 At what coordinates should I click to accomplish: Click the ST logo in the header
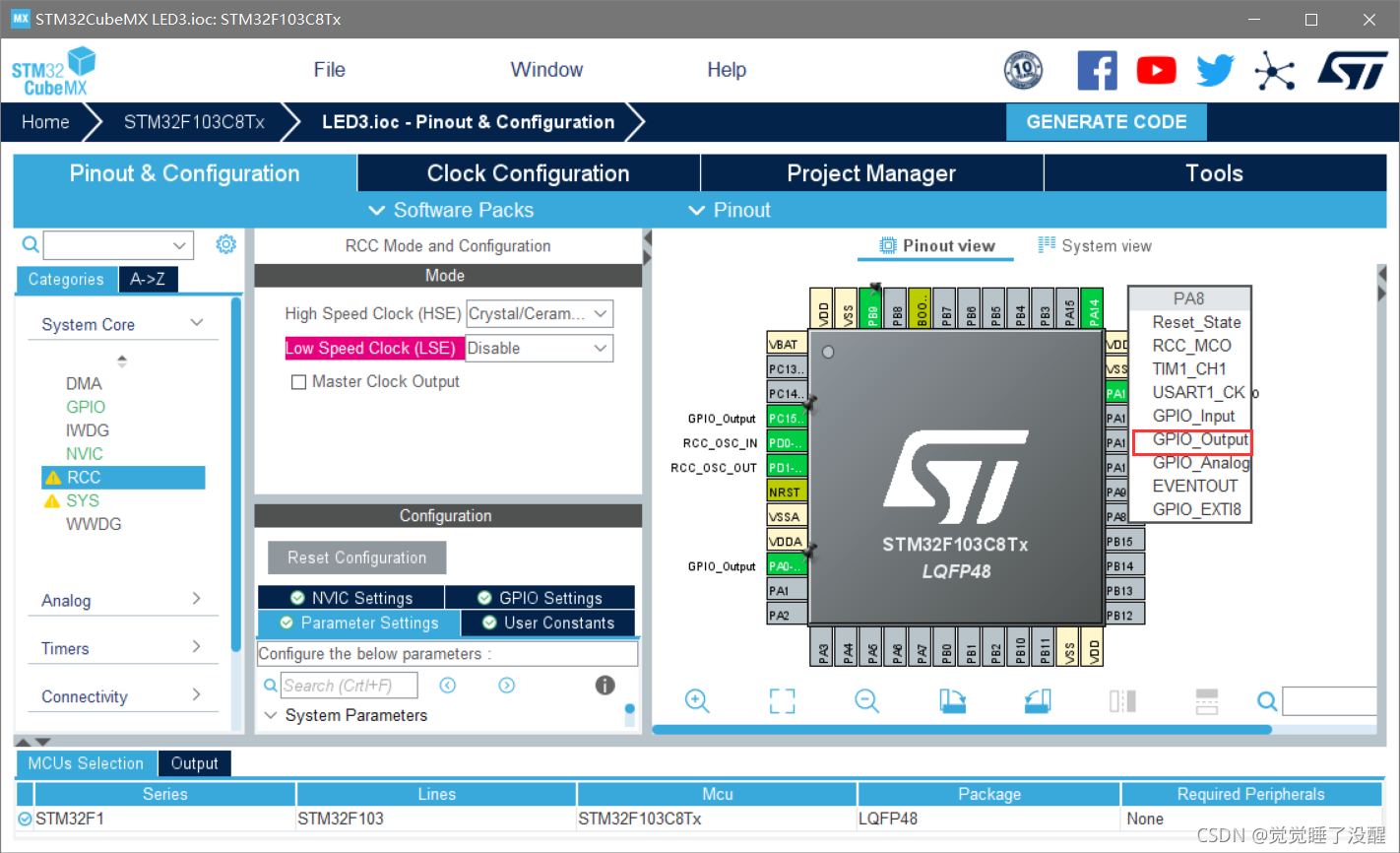click(1353, 71)
